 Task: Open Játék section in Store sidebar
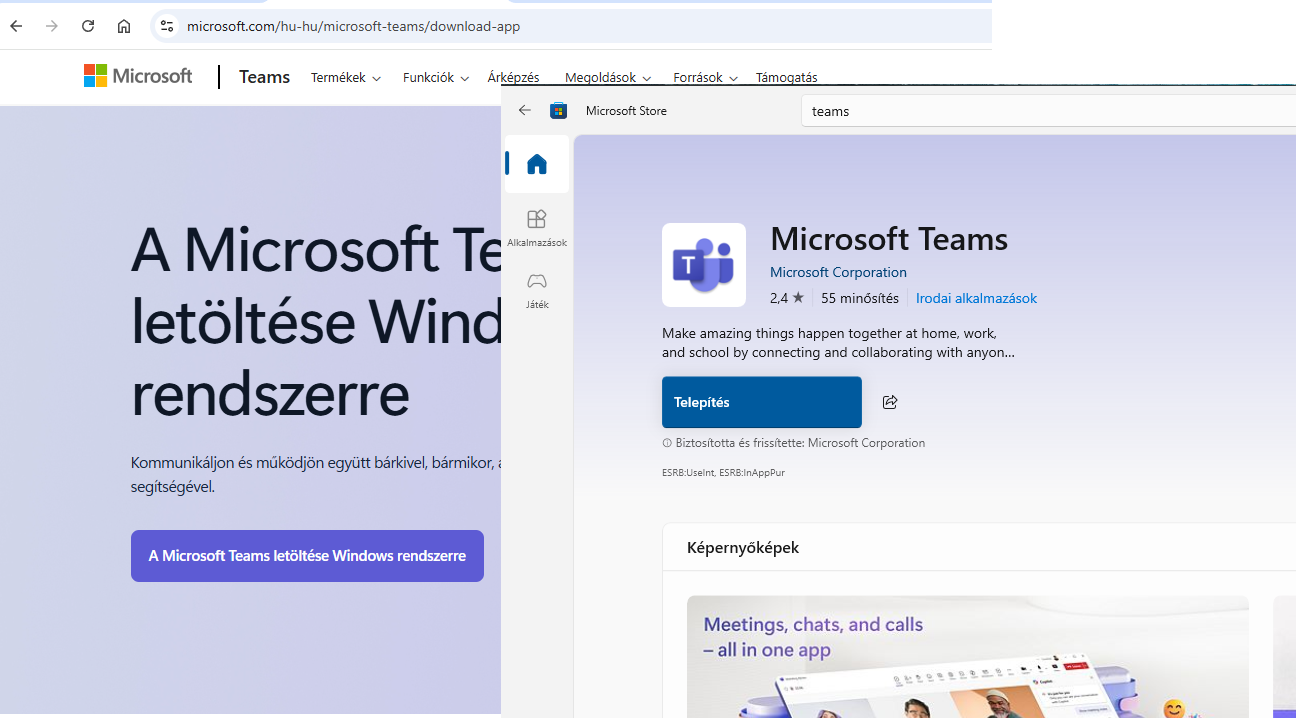(x=537, y=290)
